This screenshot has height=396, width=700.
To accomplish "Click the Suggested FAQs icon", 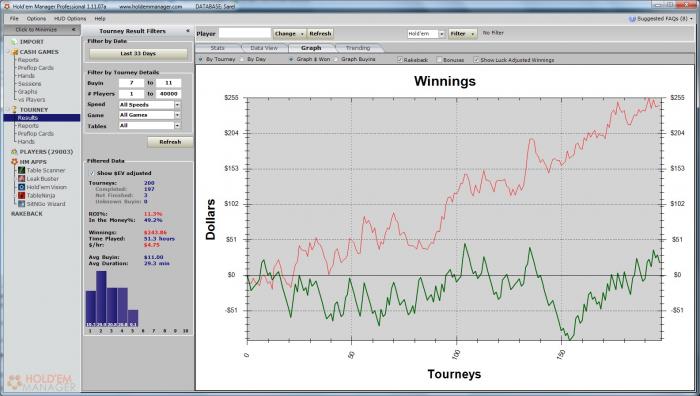I will click(x=632, y=19).
